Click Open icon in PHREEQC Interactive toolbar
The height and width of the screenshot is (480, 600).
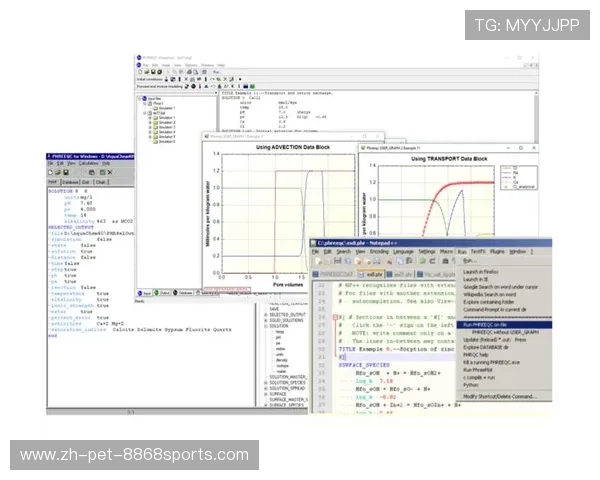[147, 72]
